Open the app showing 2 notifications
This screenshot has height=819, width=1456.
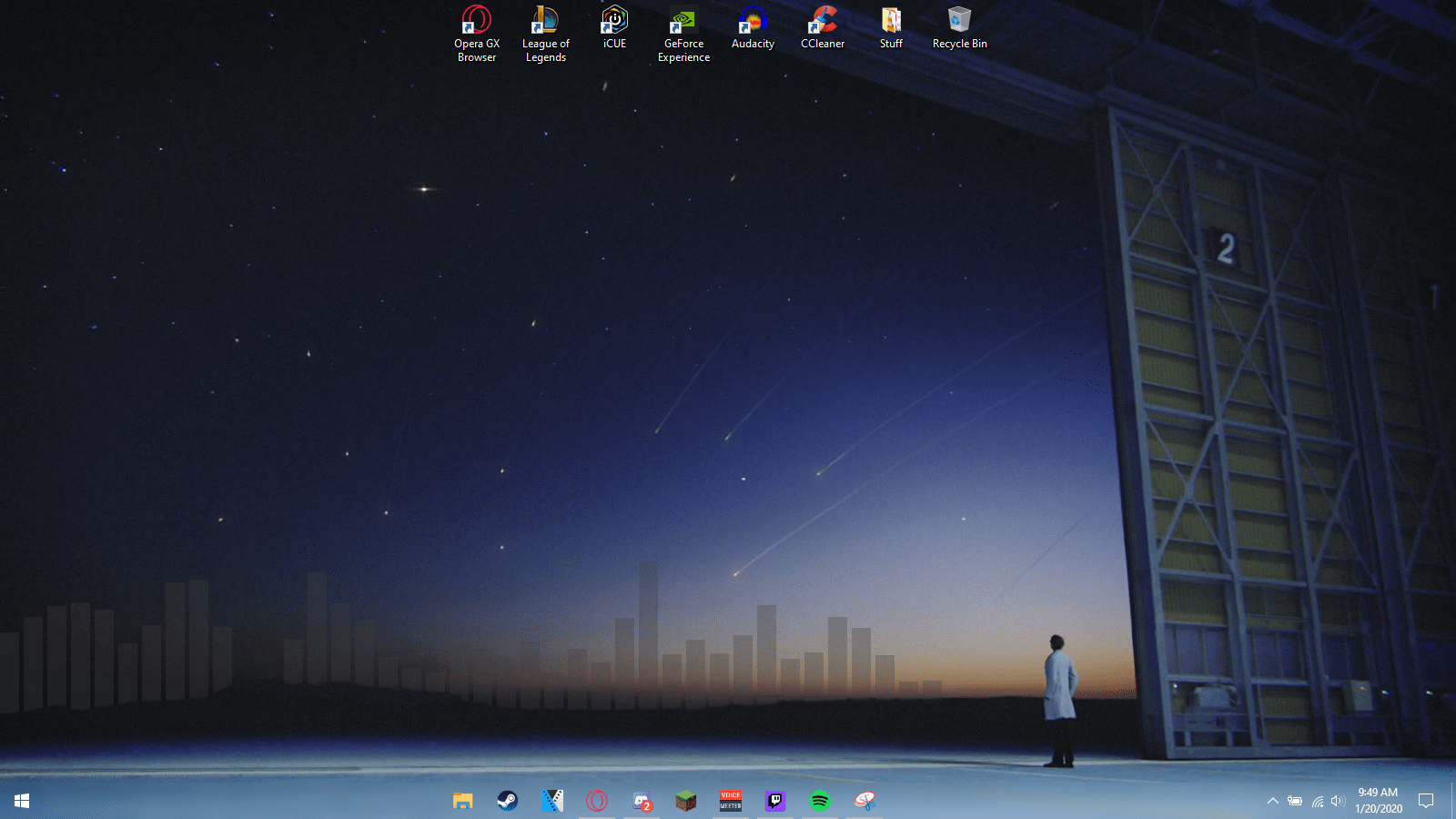coord(641,801)
